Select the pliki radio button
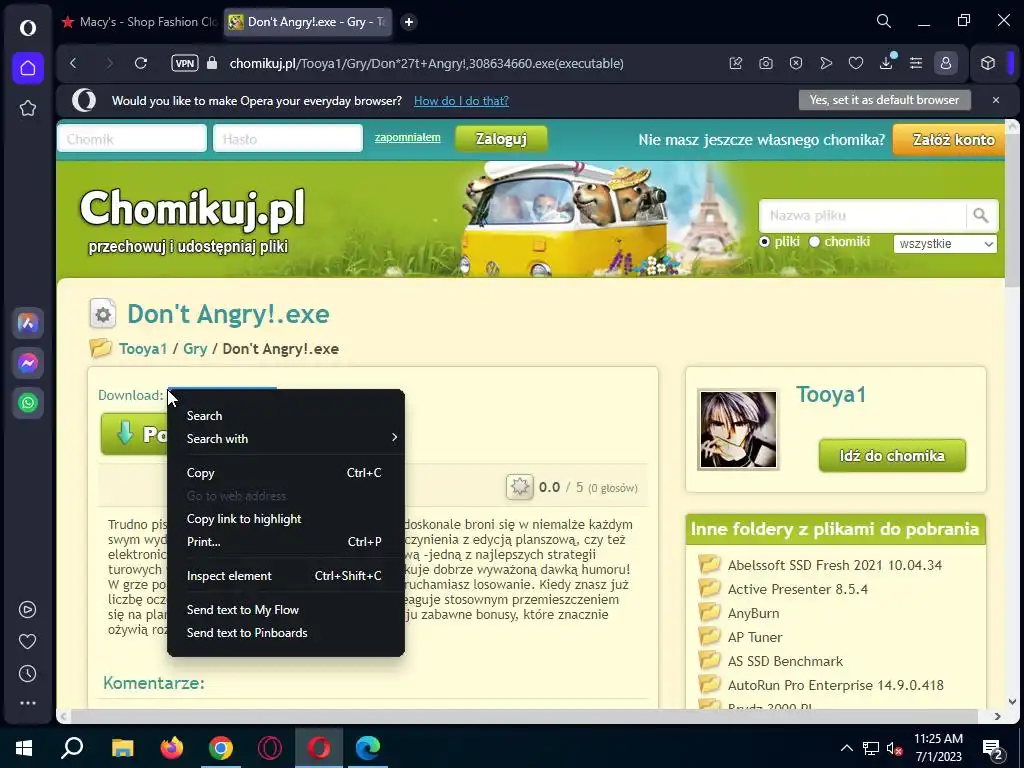The image size is (1024, 768). 765,242
